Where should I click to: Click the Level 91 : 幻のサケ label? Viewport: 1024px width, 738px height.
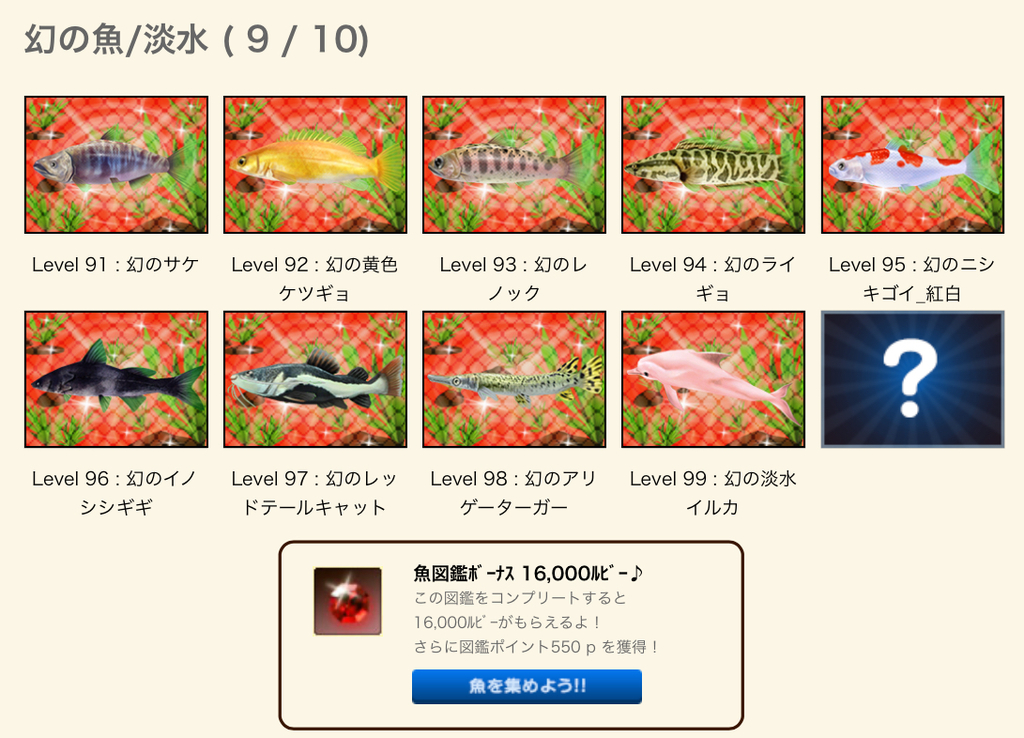click(116, 265)
